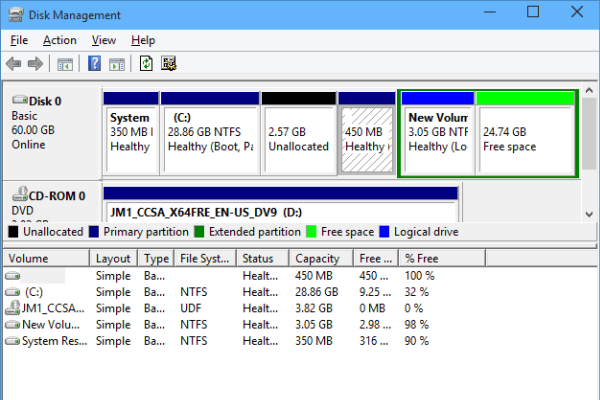This screenshot has height=400, width=600.
Task: Click the CD-ROM 0 label panel
Action: click(x=52, y=203)
